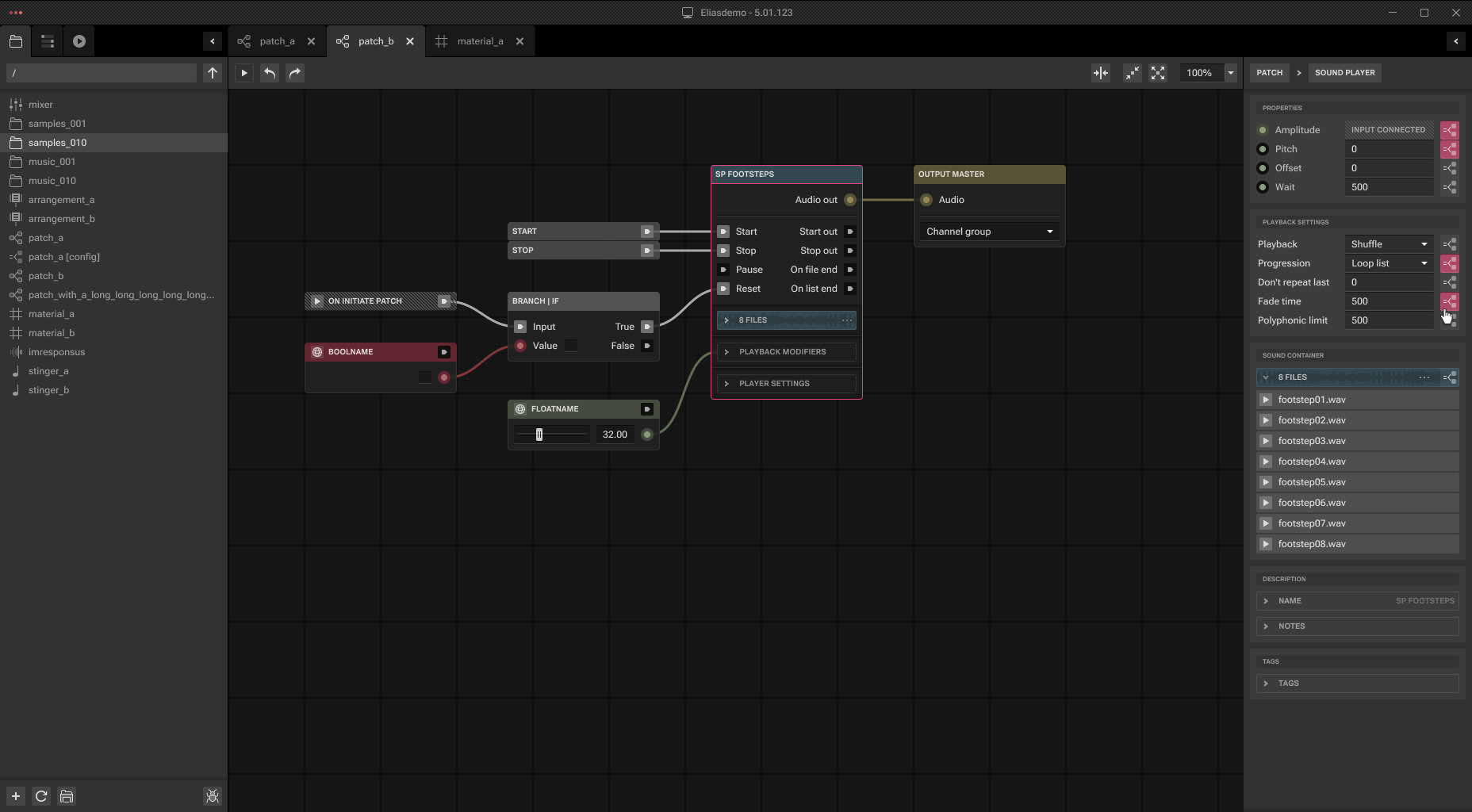Close the patch_b tab
The image size is (1472, 812).
410,41
